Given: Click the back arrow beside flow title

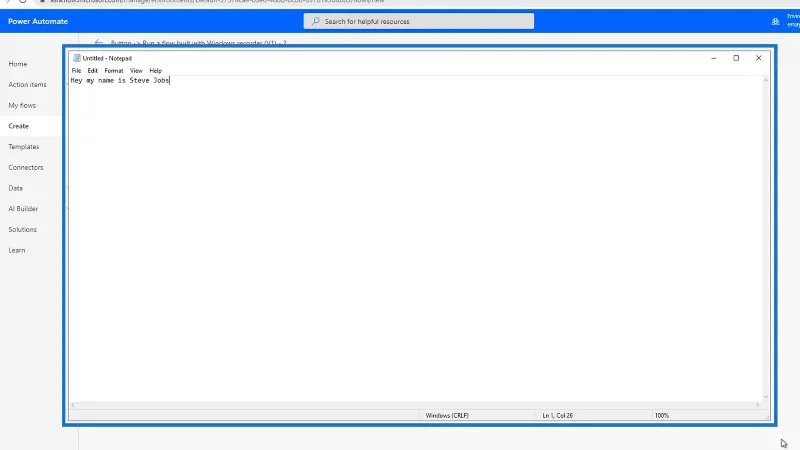Looking at the screenshot, I should [x=98, y=43].
